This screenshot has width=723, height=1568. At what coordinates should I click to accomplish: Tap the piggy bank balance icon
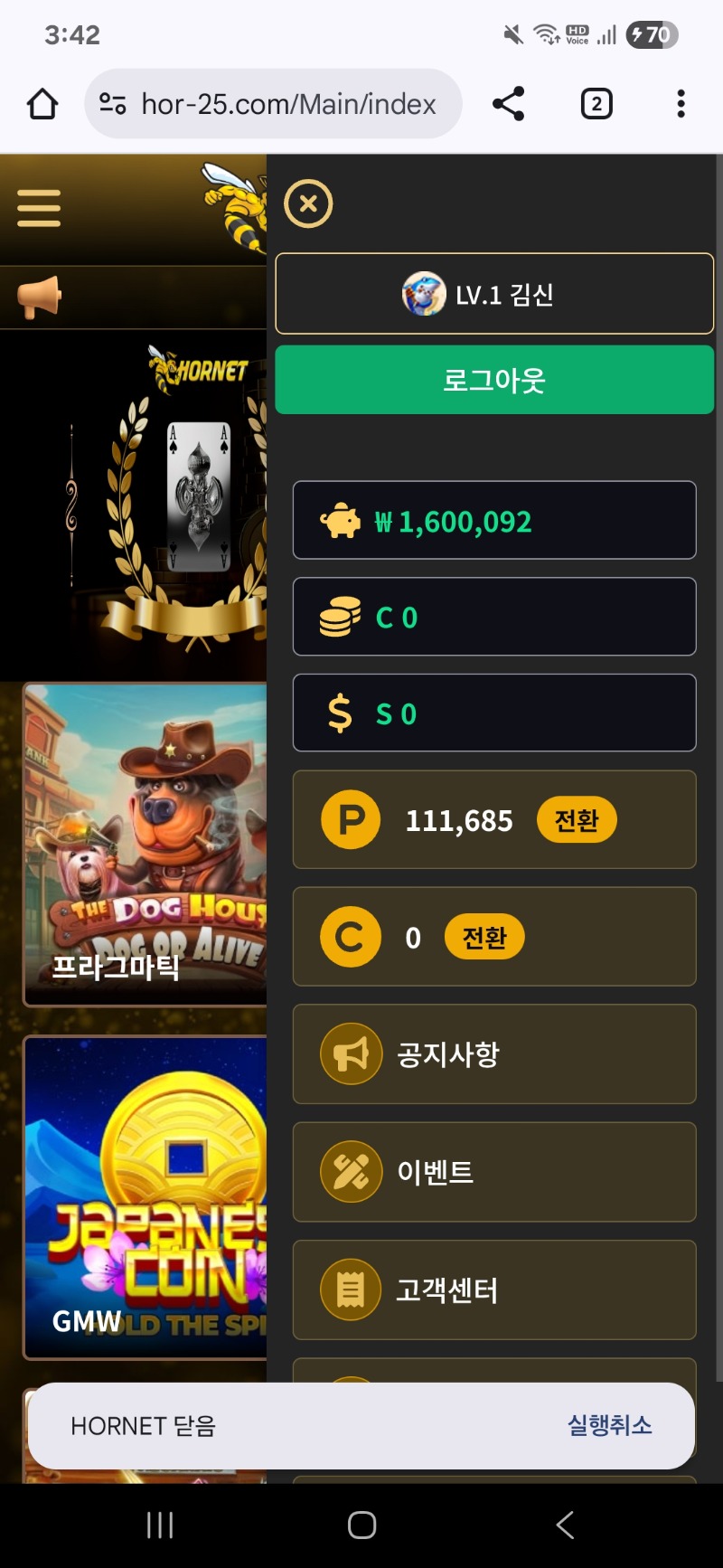[341, 521]
